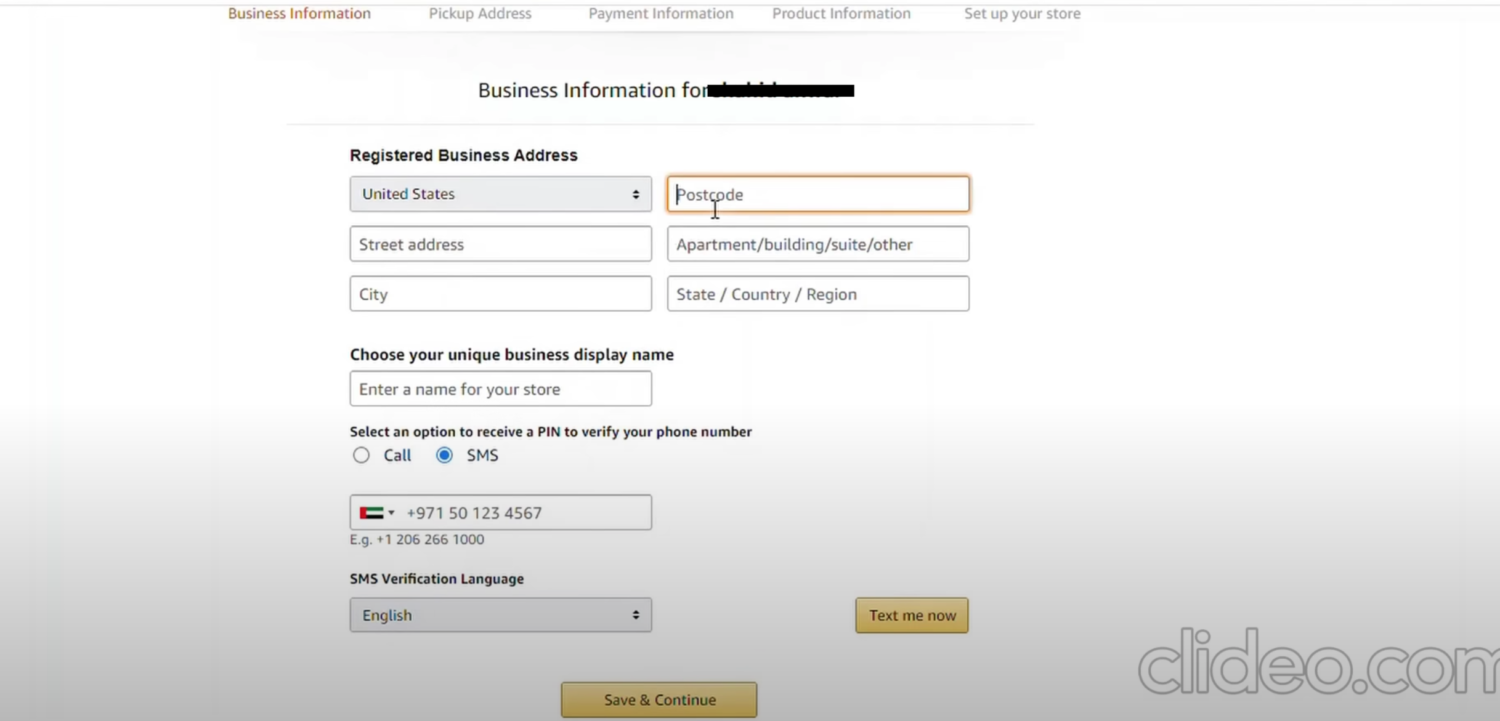Click the Business Information step label
The height and width of the screenshot is (721, 1500).
pyautogui.click(x=299, y=13)
